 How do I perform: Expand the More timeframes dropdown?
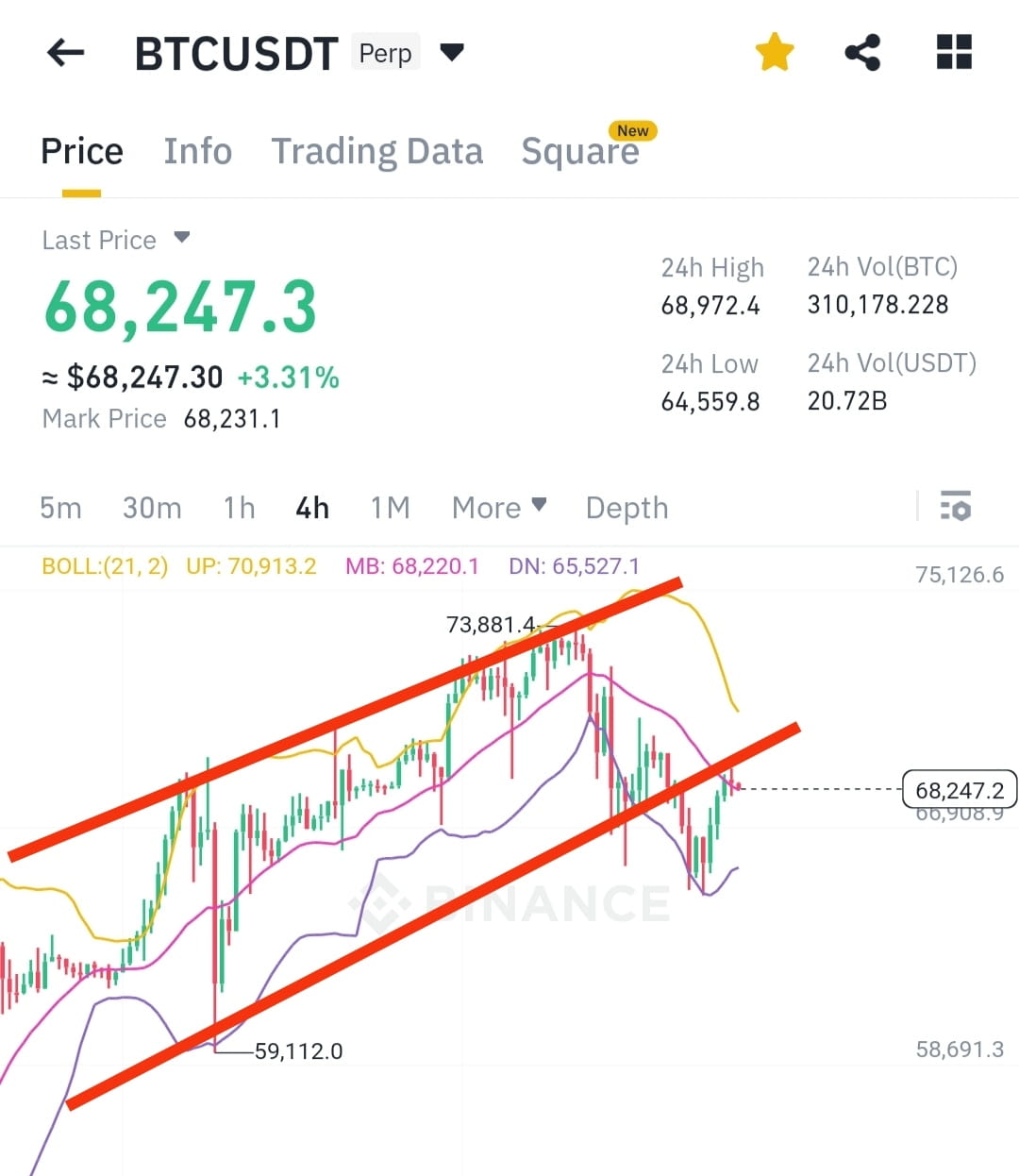click(x=498, y=507)
